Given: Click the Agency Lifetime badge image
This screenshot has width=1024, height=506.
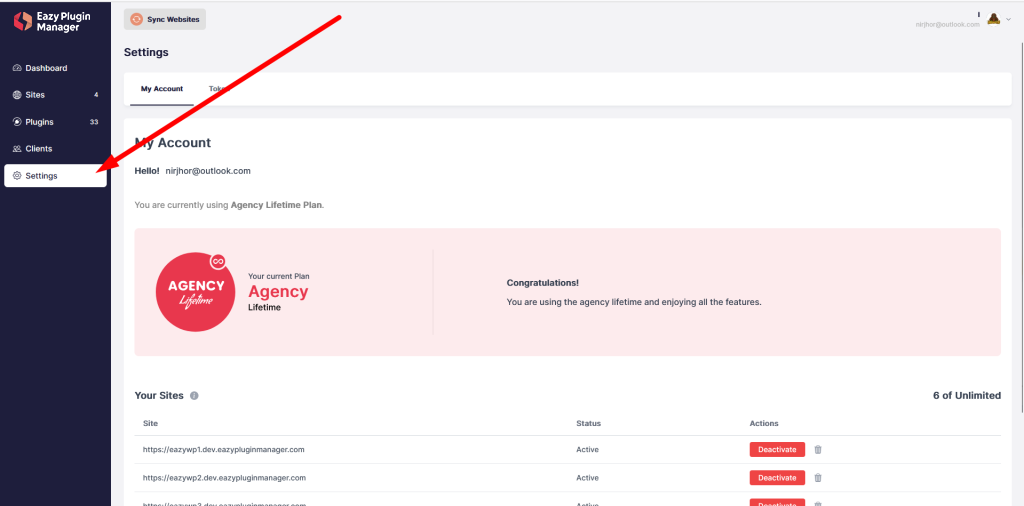Looking at the screenshot, I should click(195, 292).
